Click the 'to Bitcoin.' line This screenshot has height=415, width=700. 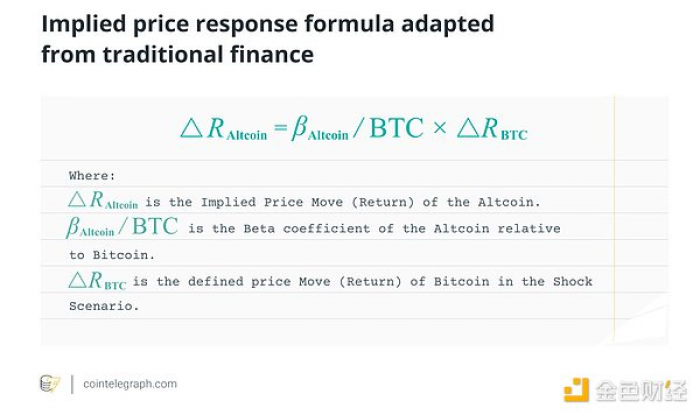coord(104,255)
